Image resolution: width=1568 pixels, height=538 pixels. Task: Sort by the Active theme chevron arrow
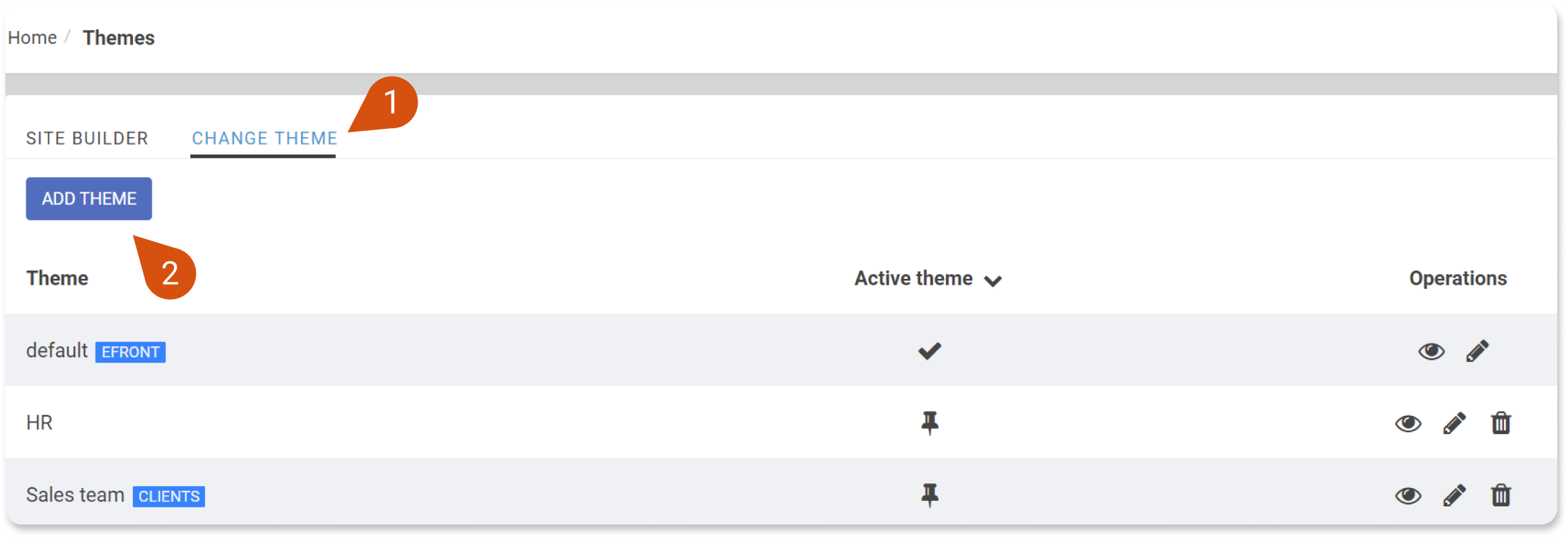pos(992,281)
